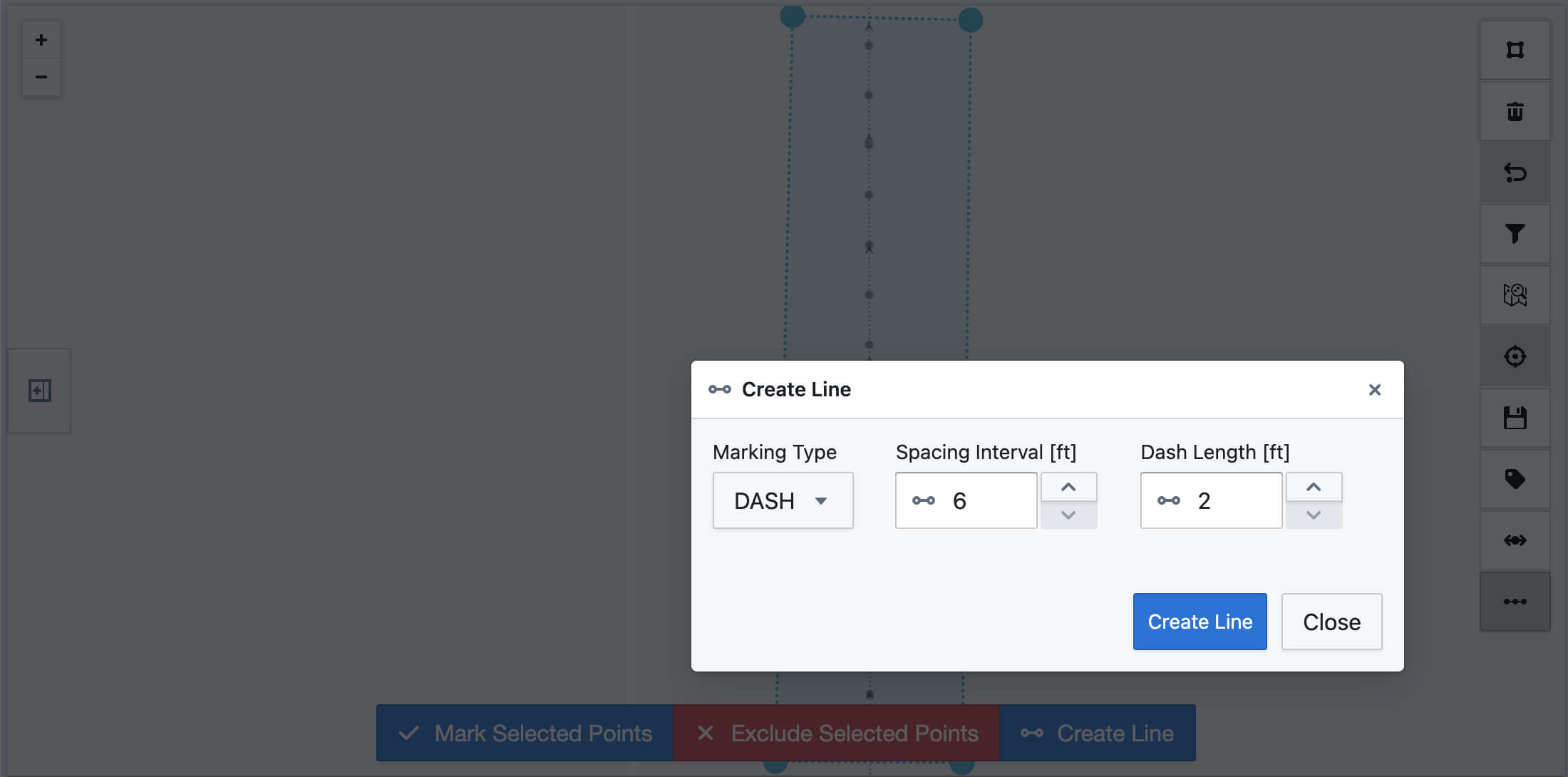Click the undo tool icon
The width and height of the screenshot is (1568, 777).
(x=1516, y=172)
